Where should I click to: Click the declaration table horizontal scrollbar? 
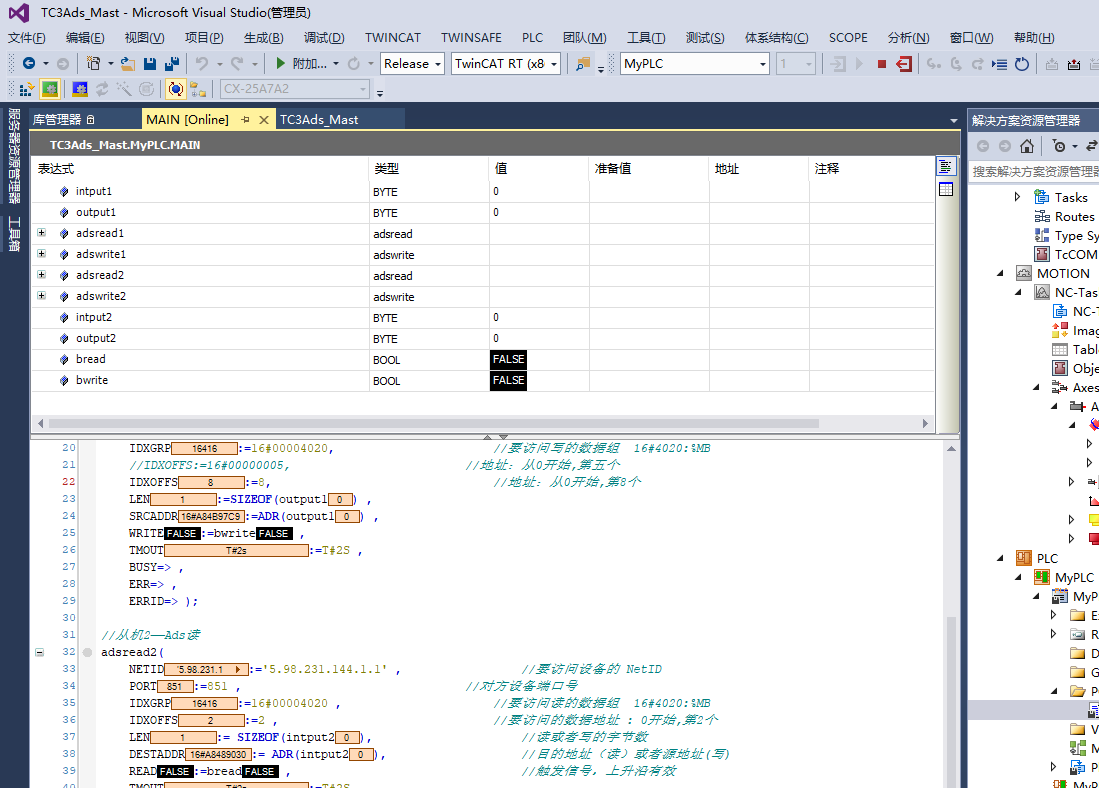pos(433,423)
